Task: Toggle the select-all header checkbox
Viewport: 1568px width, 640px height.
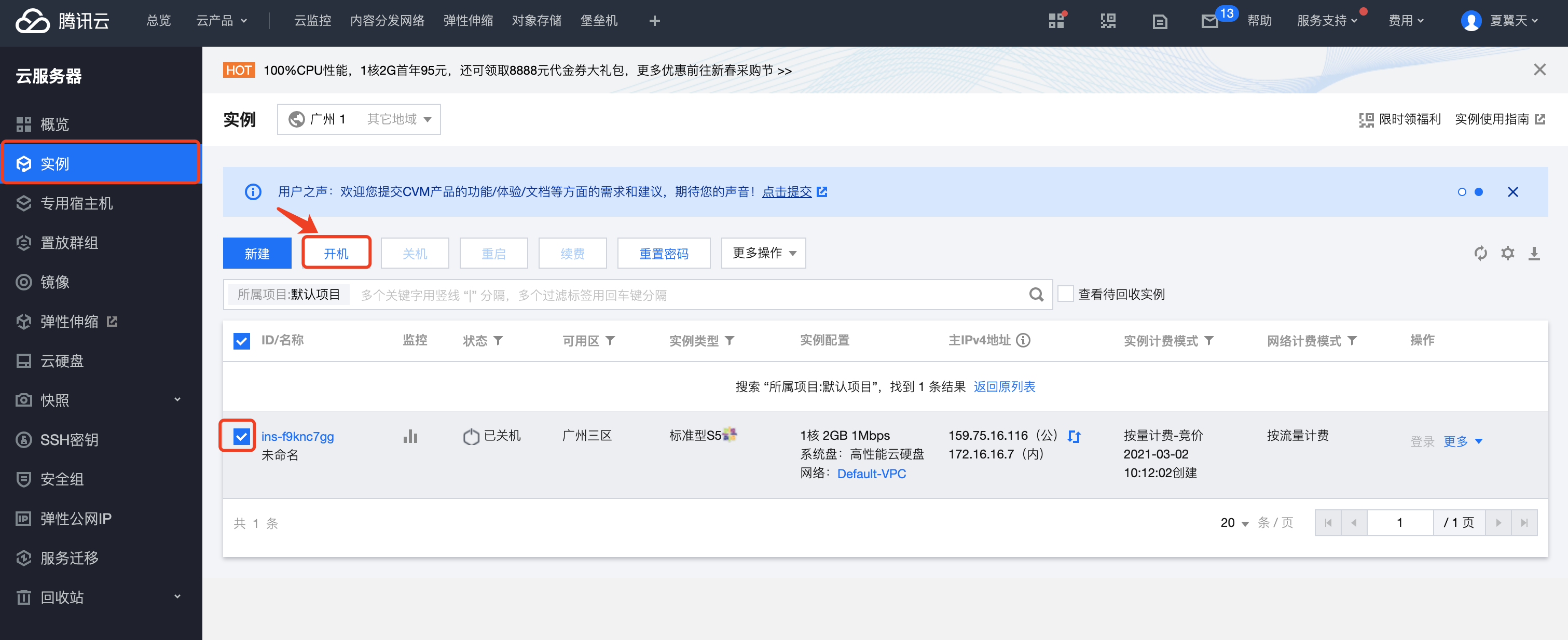Action: [x=242, y=341]
